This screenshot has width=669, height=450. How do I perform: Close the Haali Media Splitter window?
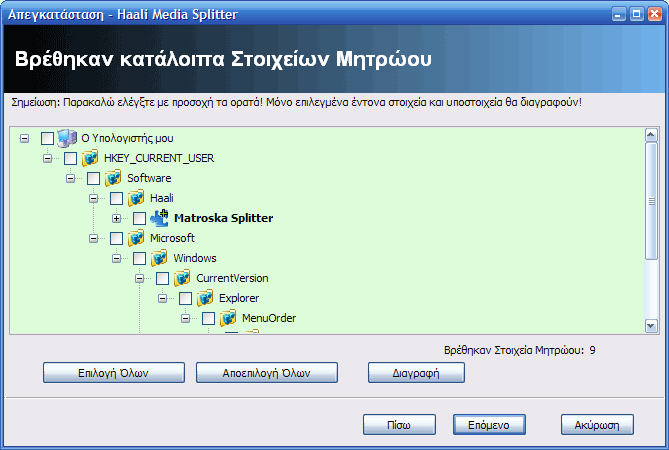(x=654, y=14)
